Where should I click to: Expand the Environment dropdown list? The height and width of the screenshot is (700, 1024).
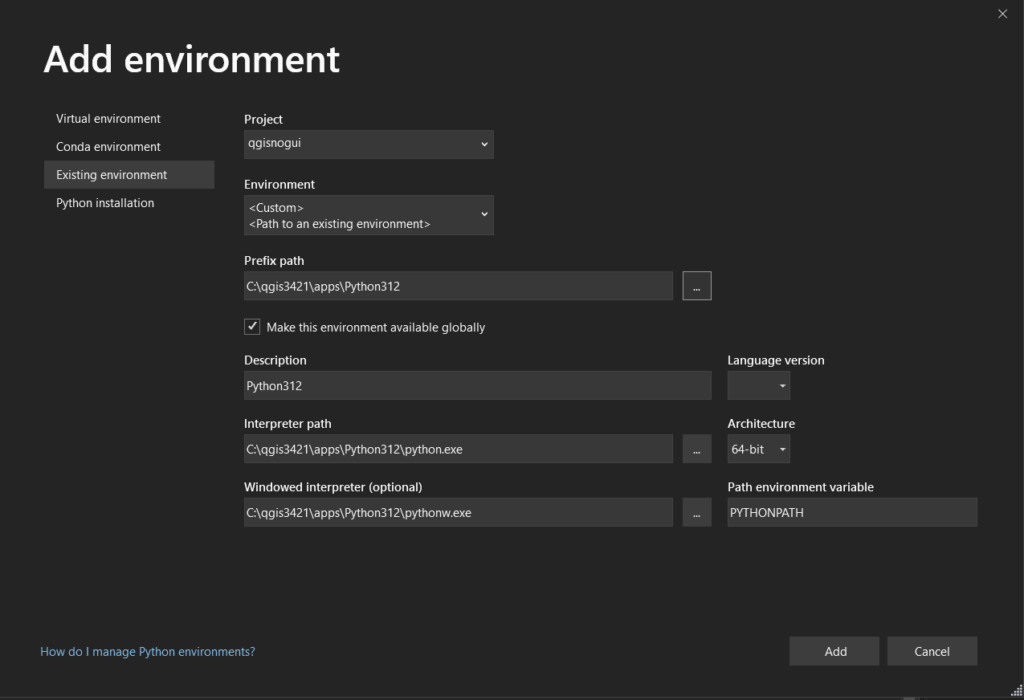coord(368,215)
